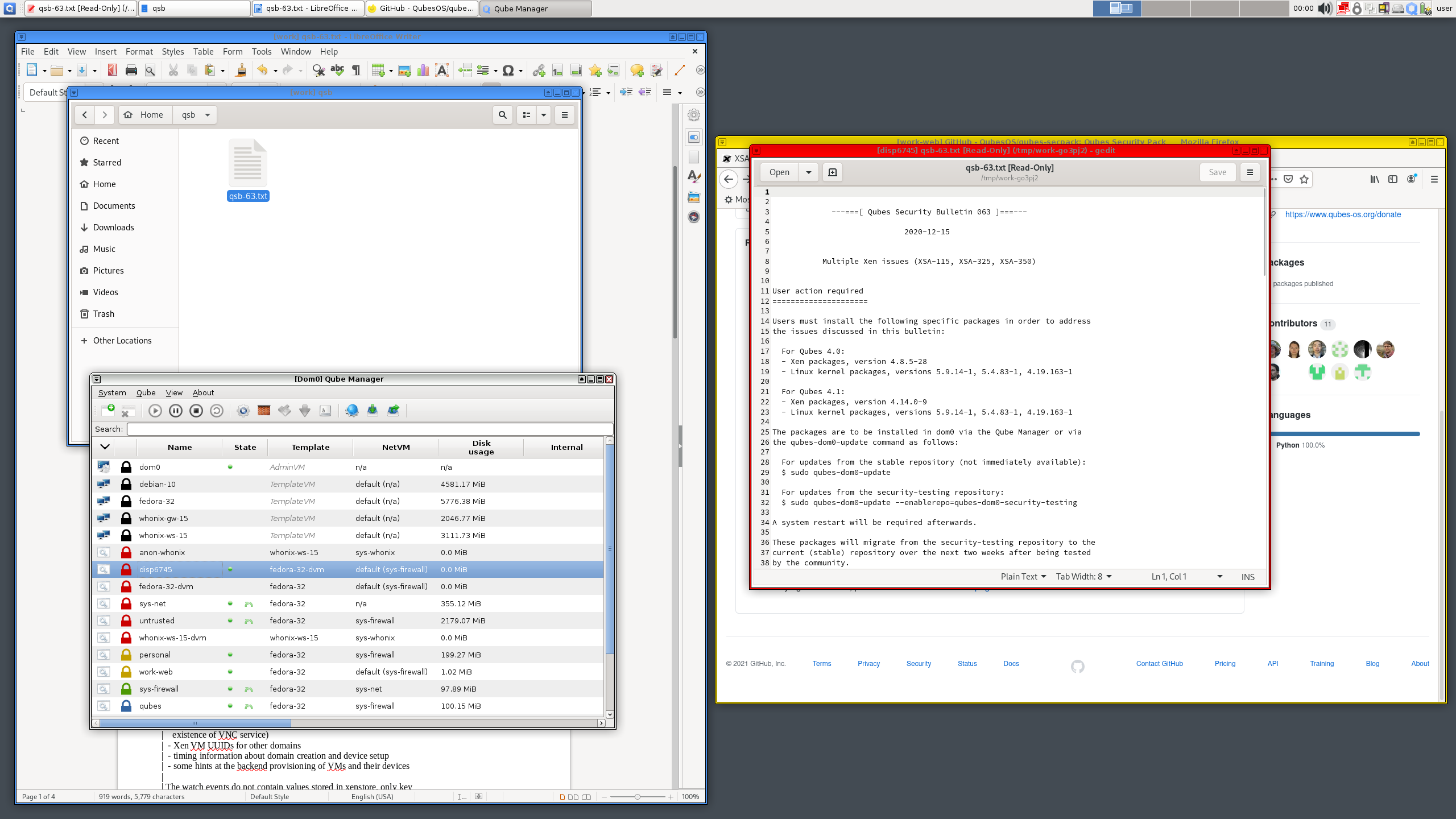Expand the NetVM column filter dropdown
Viewport: 1456px width, 819px height.
tap(395, 446)
